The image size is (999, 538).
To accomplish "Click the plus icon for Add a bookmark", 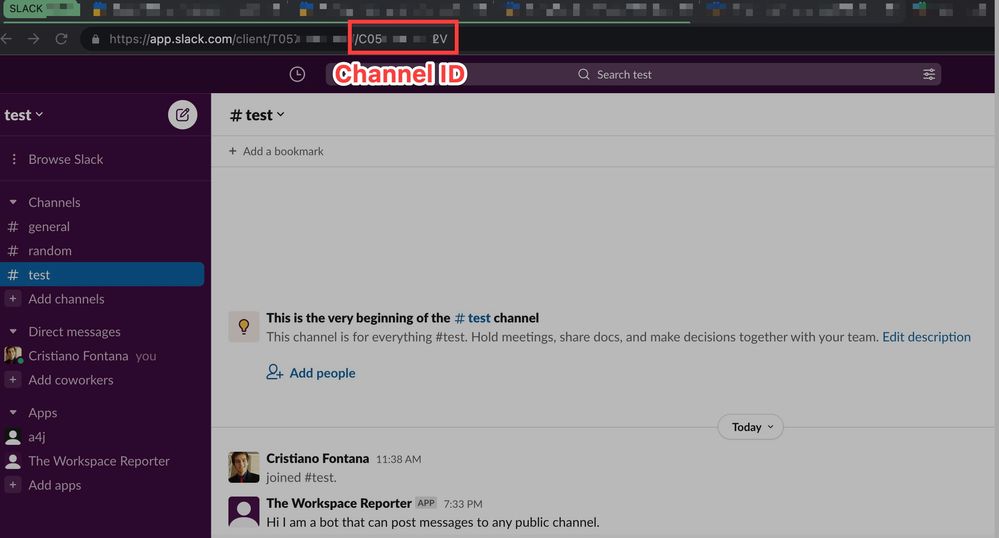I will tap(233, 151).
